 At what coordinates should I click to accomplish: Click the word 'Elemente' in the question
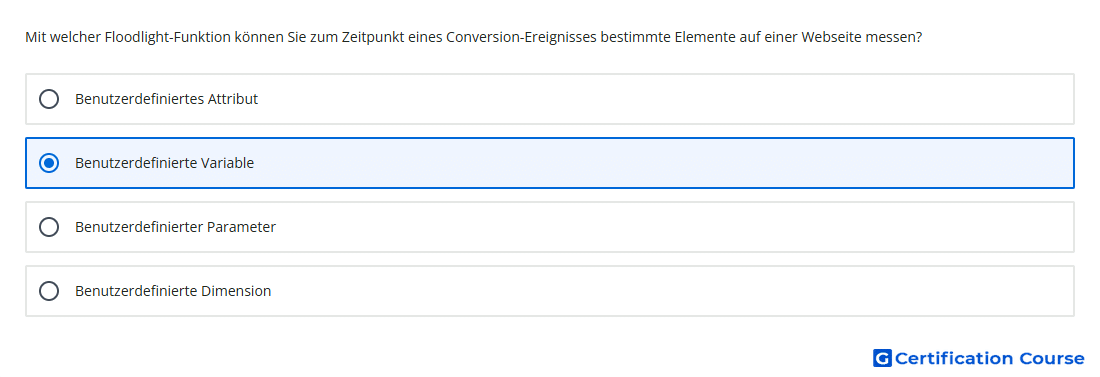[704, 37]
